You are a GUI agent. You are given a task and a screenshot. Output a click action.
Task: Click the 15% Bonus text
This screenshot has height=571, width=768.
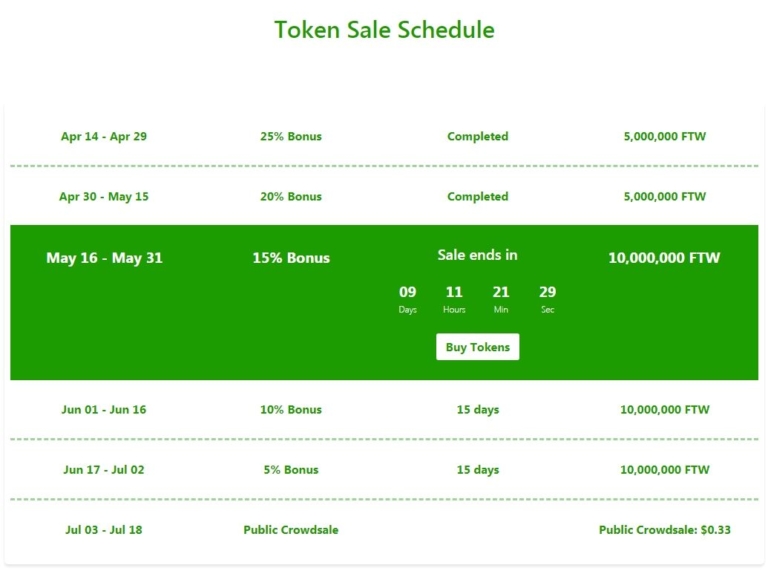[x=291, y=258]
